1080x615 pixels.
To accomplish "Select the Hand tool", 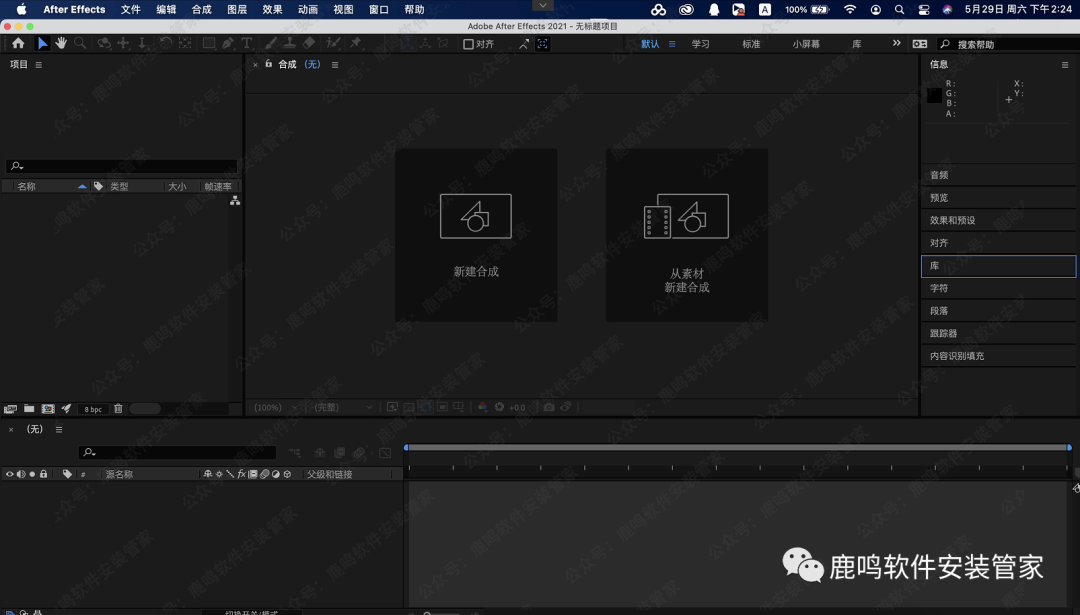I will point(61,44).
